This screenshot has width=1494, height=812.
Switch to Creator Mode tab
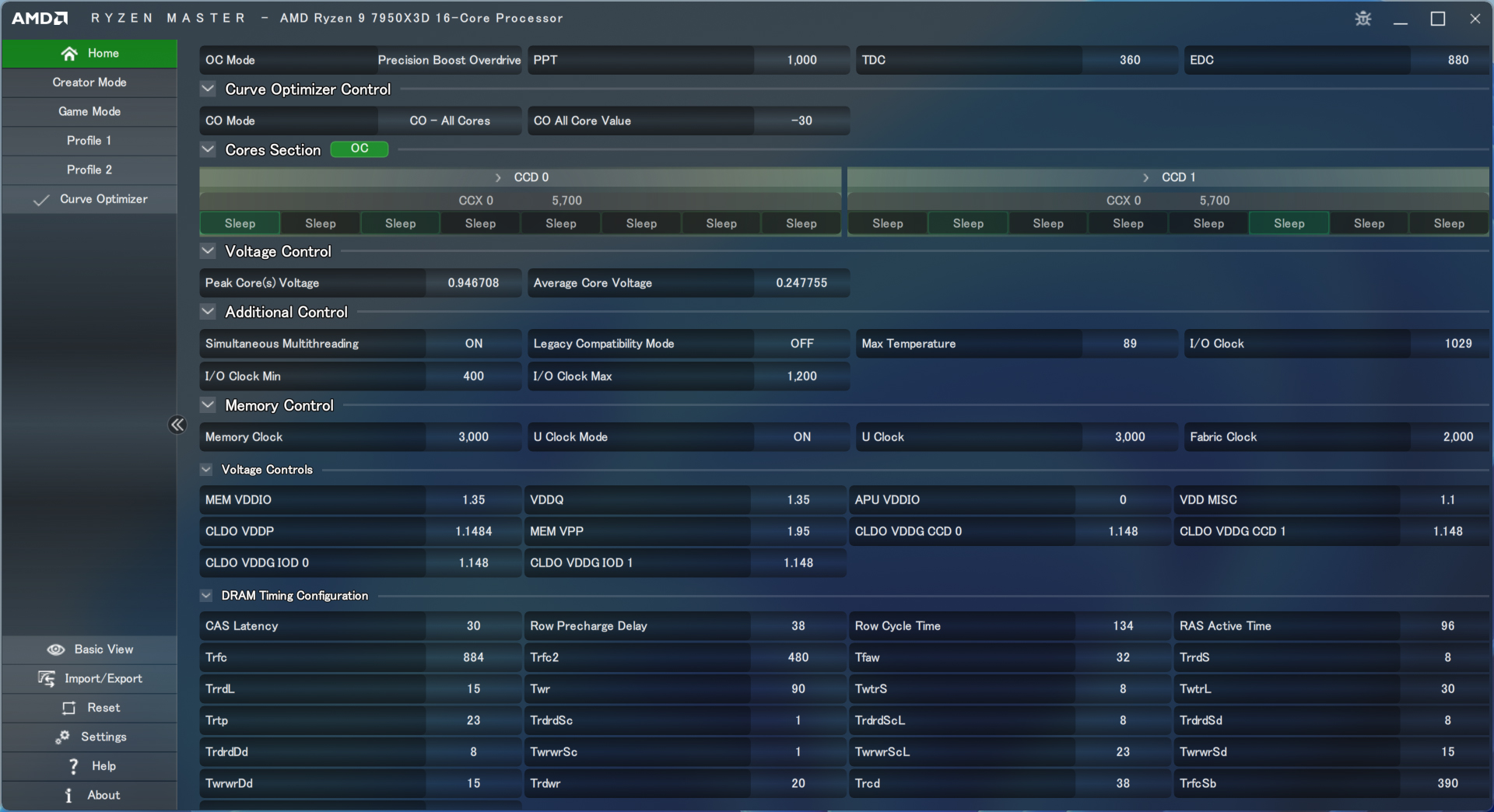pos(89,82)
